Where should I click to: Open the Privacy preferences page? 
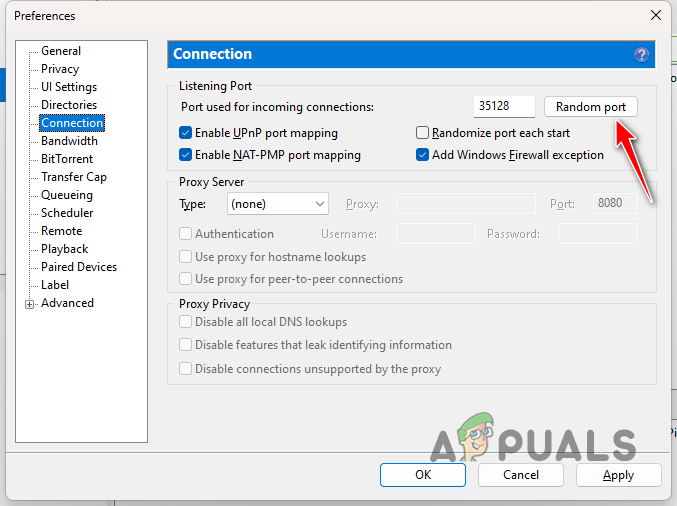[60, 69]
